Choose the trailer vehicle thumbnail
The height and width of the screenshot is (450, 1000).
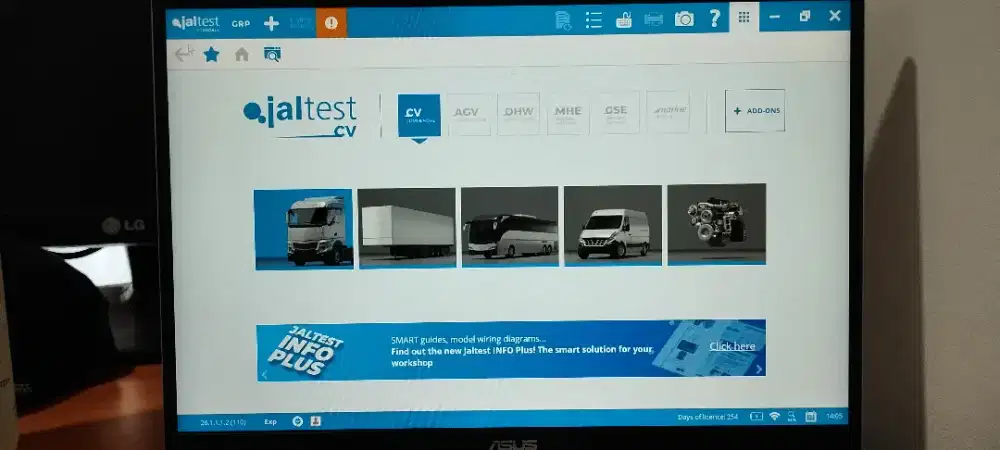coord(407,228)
